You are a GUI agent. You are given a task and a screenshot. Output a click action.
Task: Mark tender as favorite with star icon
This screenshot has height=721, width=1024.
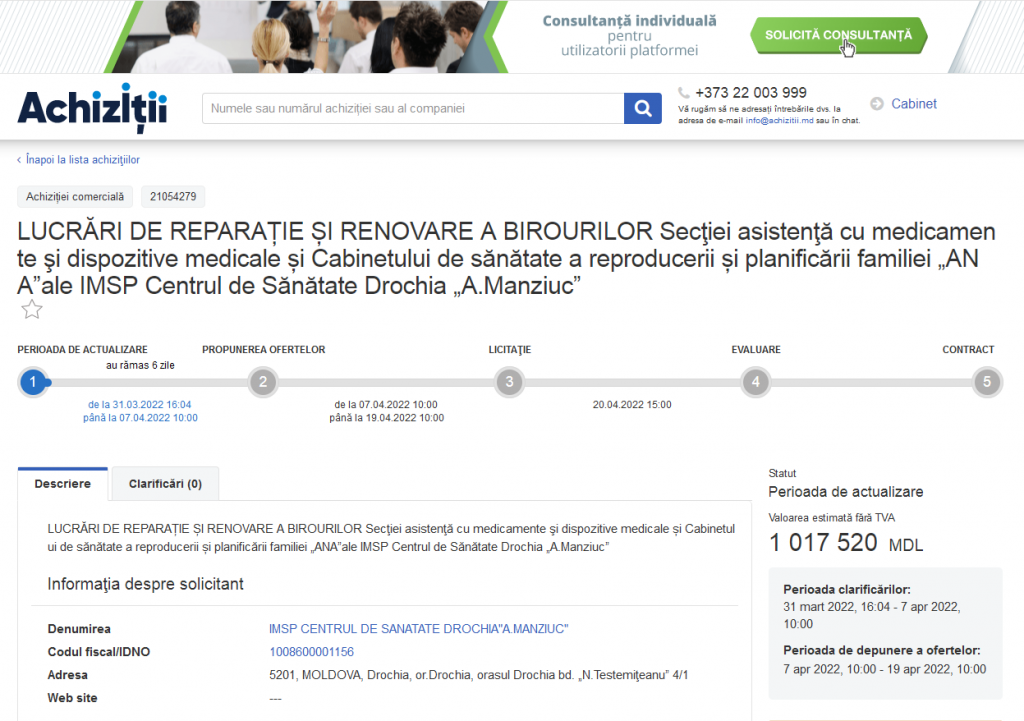[x=32, y=310]
